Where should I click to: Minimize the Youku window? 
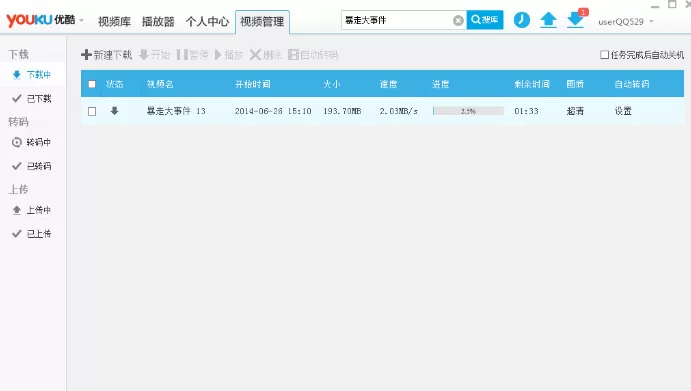coord(655,6)
